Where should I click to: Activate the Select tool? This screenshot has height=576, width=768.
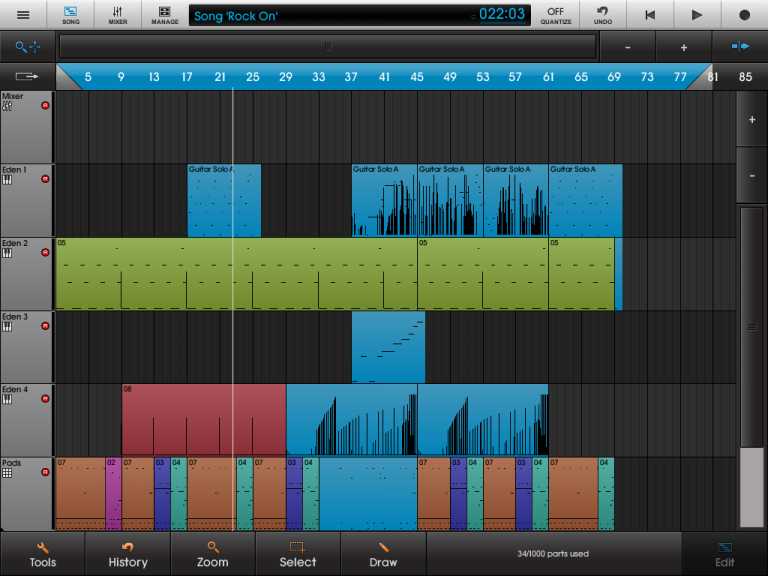click(298, 554)
